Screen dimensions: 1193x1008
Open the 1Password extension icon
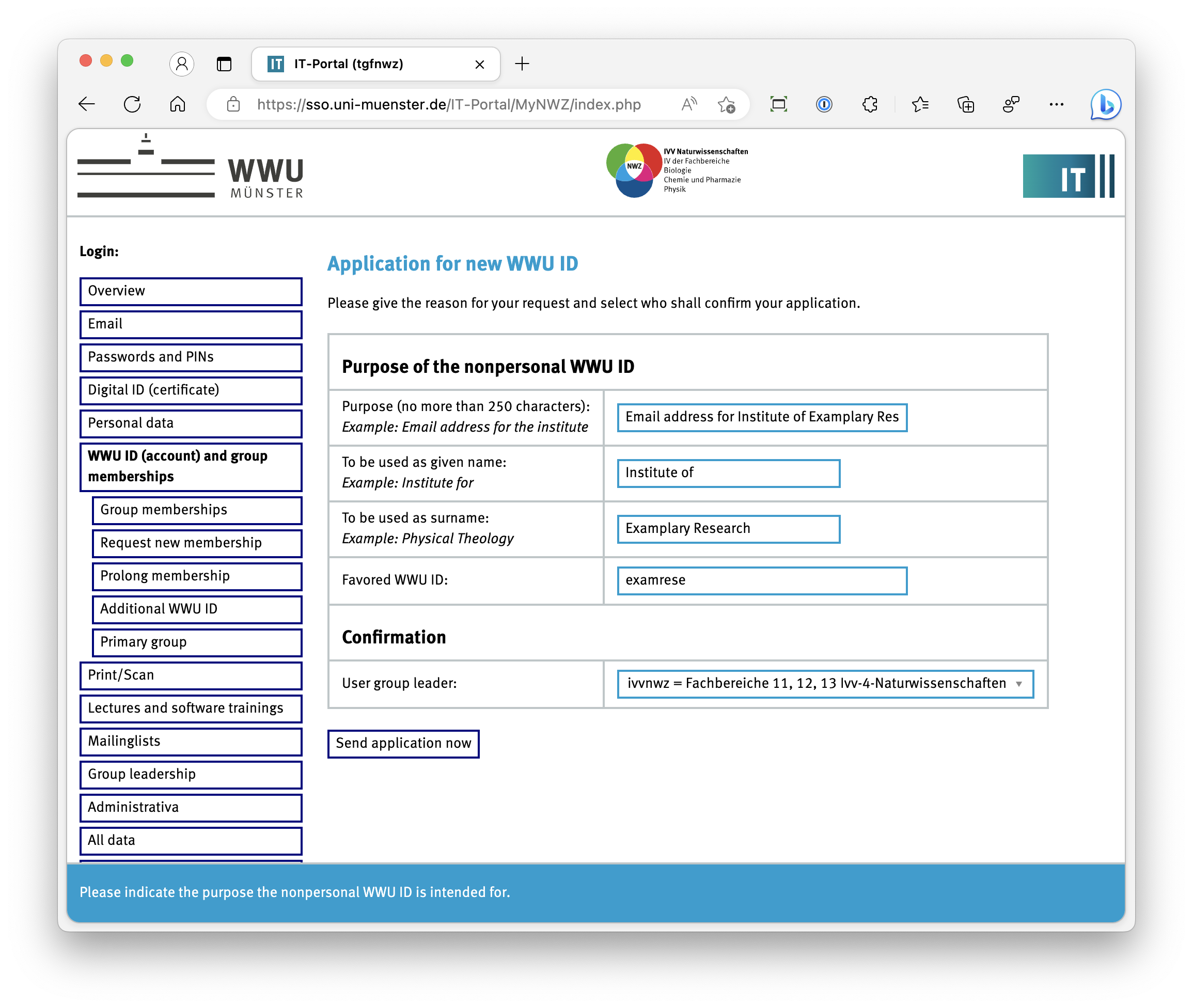tap(824, 104)
